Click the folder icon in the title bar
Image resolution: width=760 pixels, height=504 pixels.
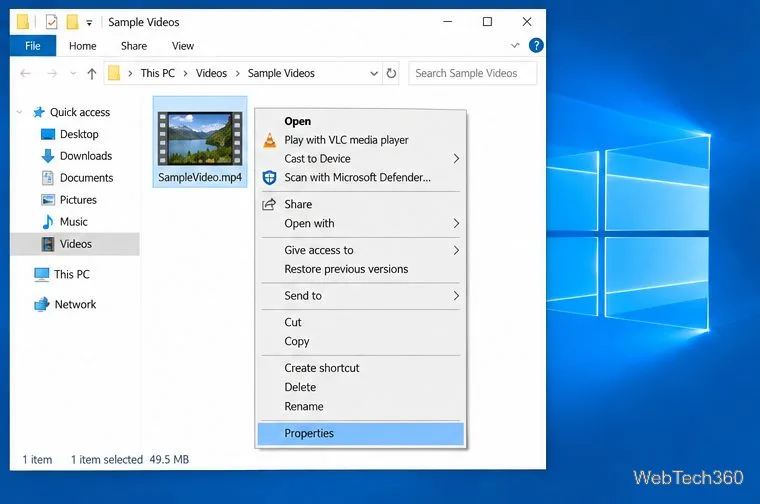(23, 22)
